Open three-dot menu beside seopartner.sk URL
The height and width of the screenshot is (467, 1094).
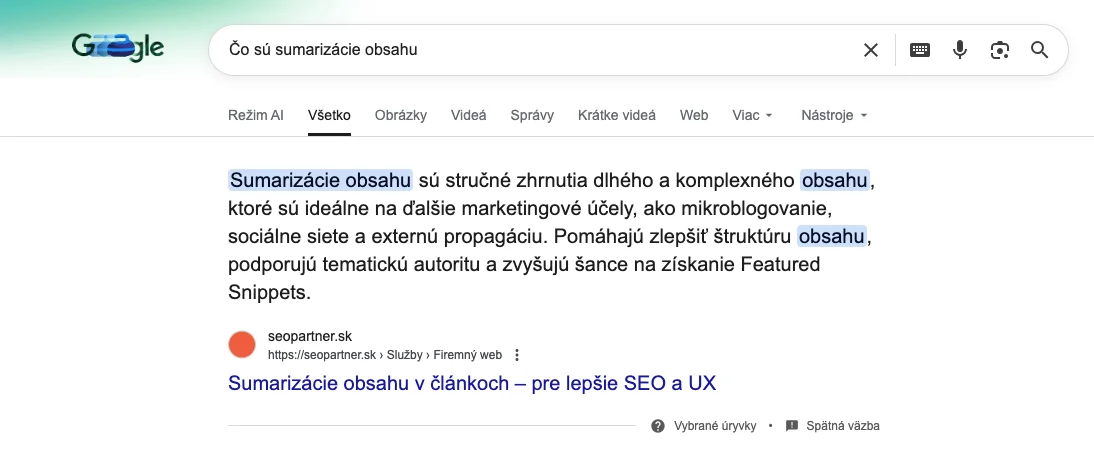pyautogui.click(x=517, y=355)
